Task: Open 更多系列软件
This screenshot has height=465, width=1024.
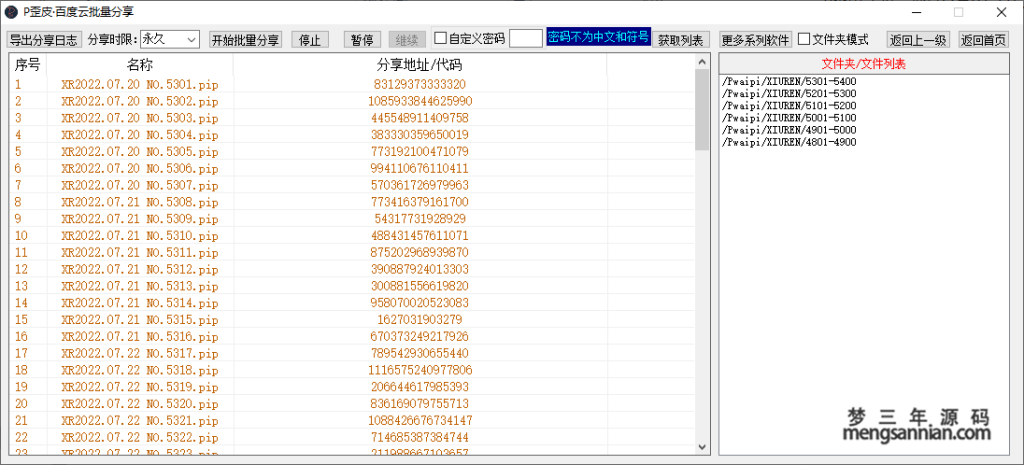Action: click(x=756, y=39)
